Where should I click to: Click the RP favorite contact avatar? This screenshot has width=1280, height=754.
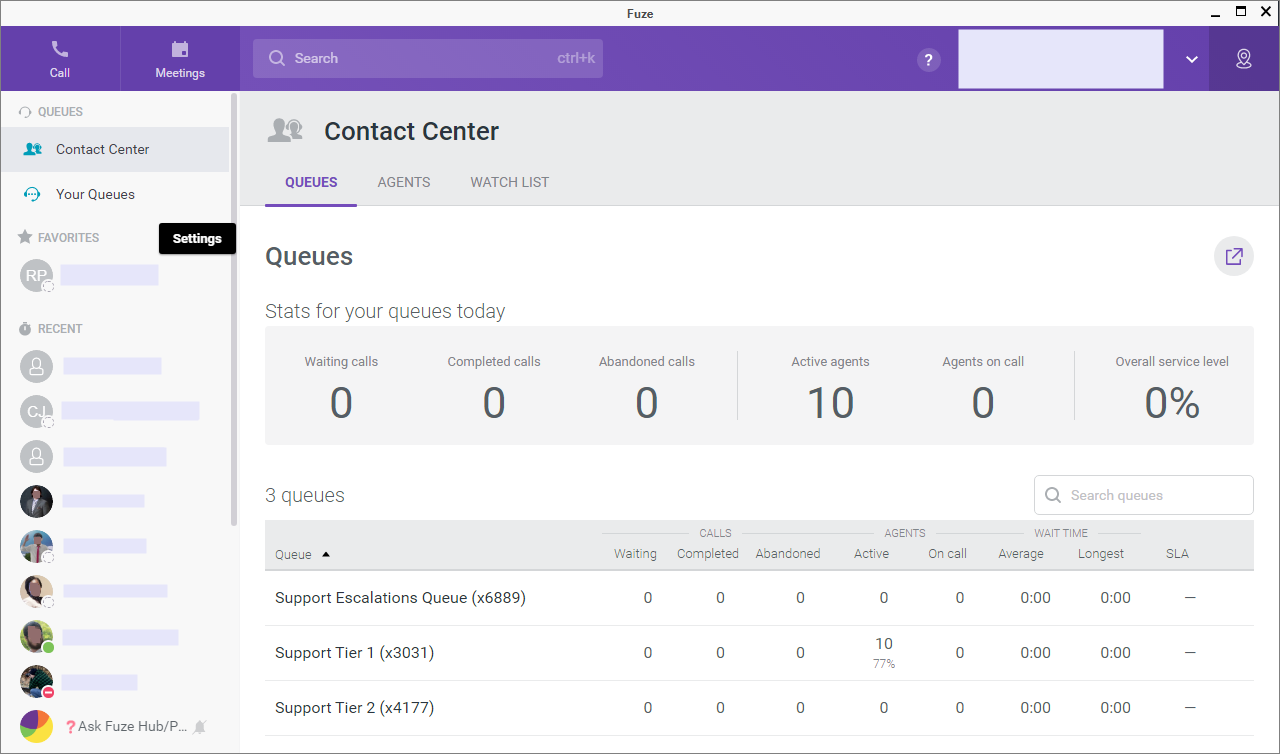pos(37,276)
